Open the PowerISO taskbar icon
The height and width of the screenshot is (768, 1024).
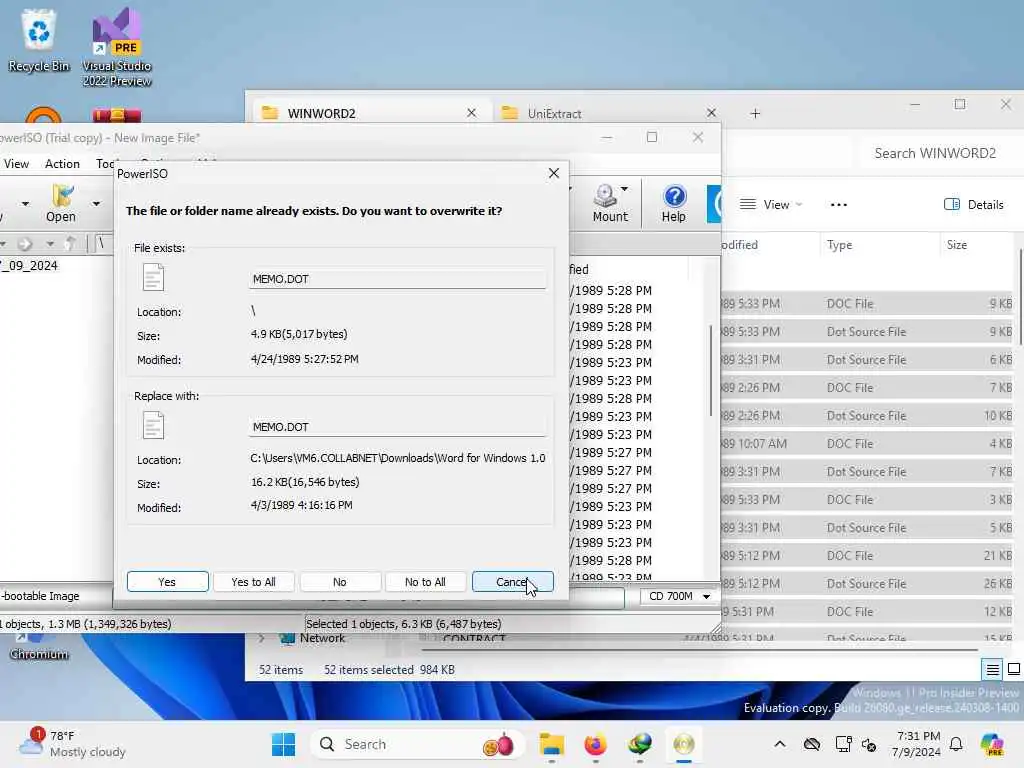[684, 744]
